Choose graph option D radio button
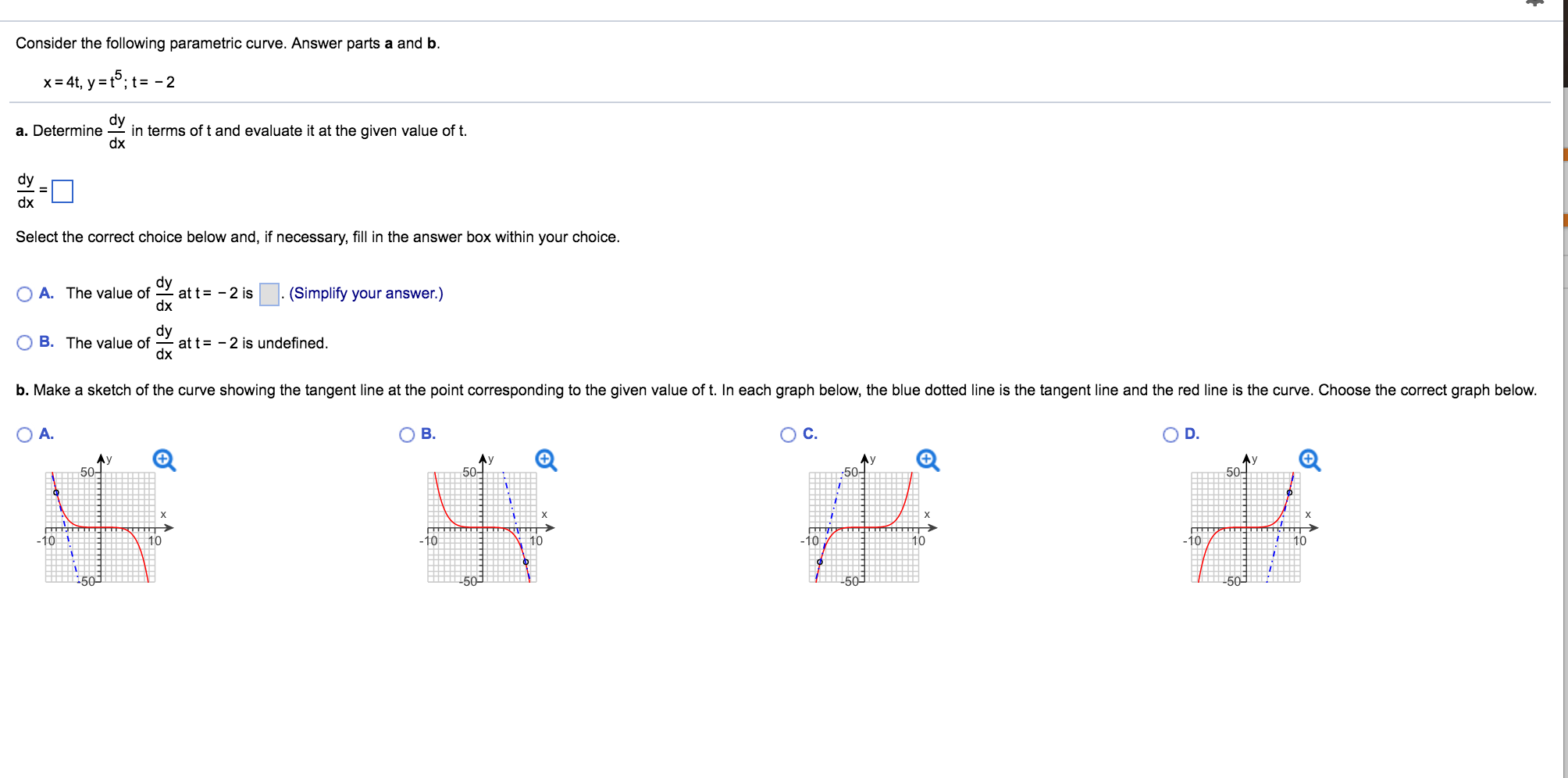 (x=1171, y=435)
